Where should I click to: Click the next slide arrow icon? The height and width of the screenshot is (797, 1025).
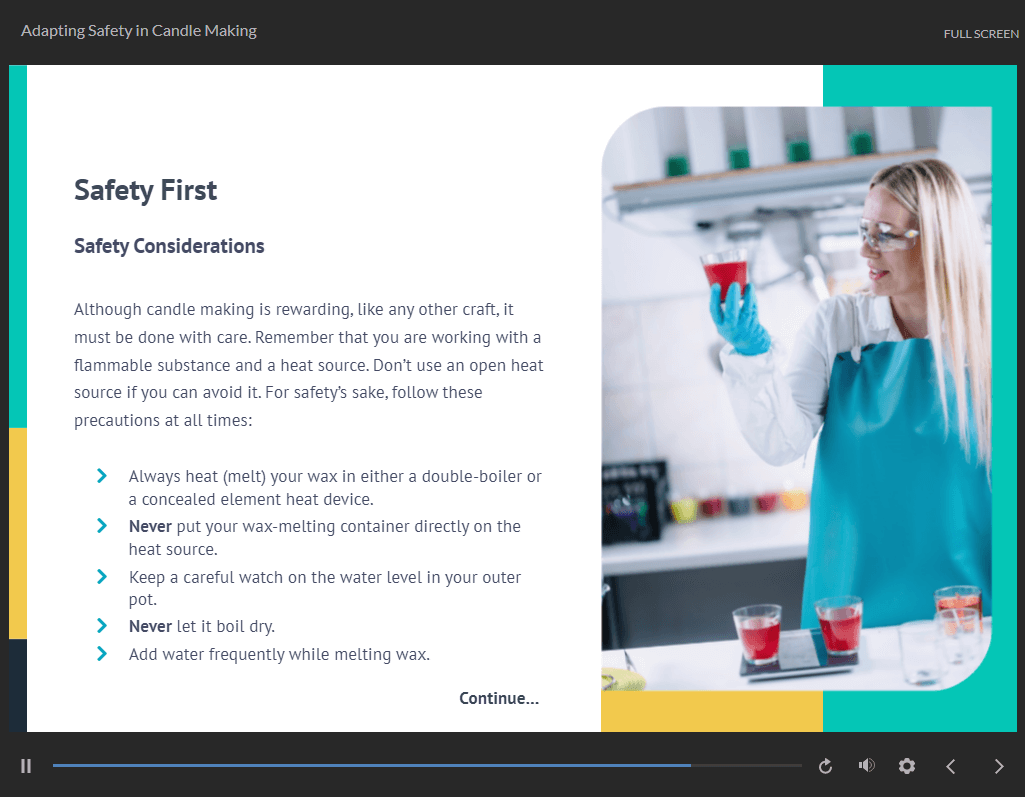(998, 765)
